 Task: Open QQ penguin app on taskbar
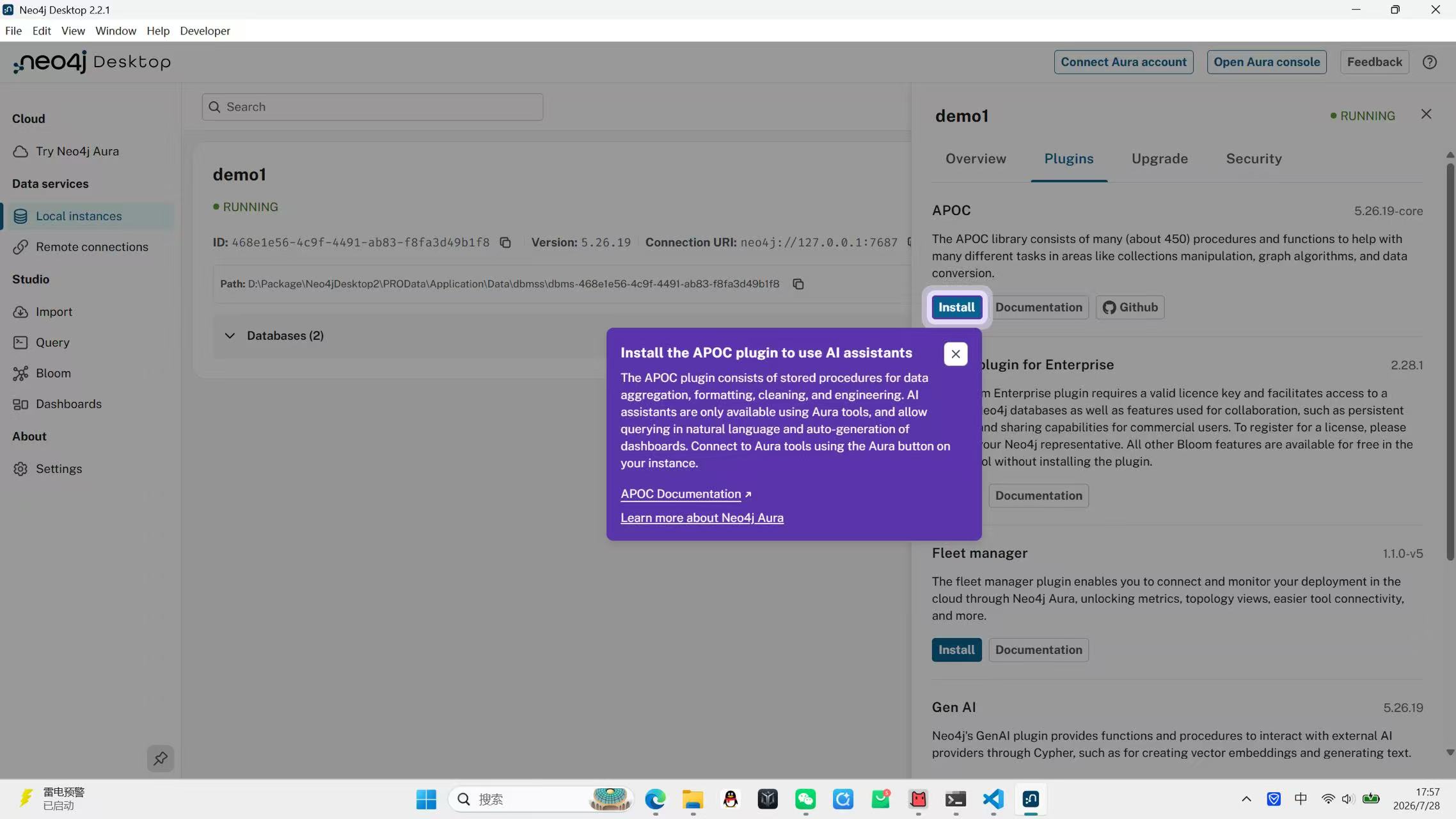click(731, 799)
